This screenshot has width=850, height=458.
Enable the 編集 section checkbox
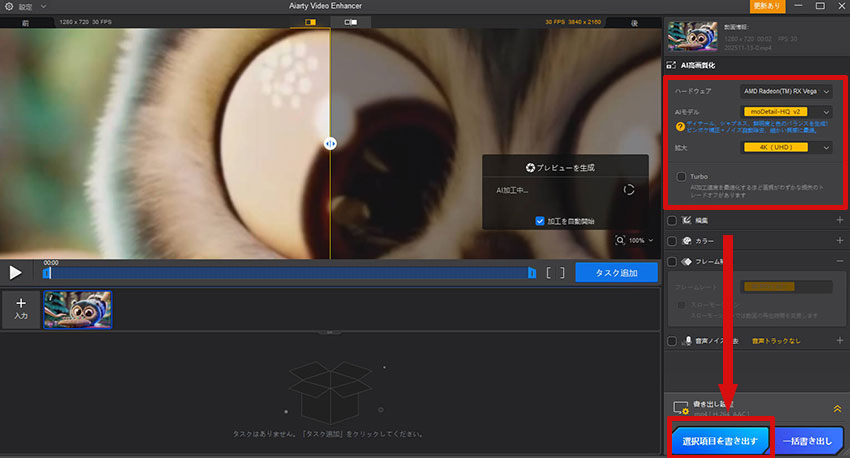pyautogui.click(x=672, y=221)
